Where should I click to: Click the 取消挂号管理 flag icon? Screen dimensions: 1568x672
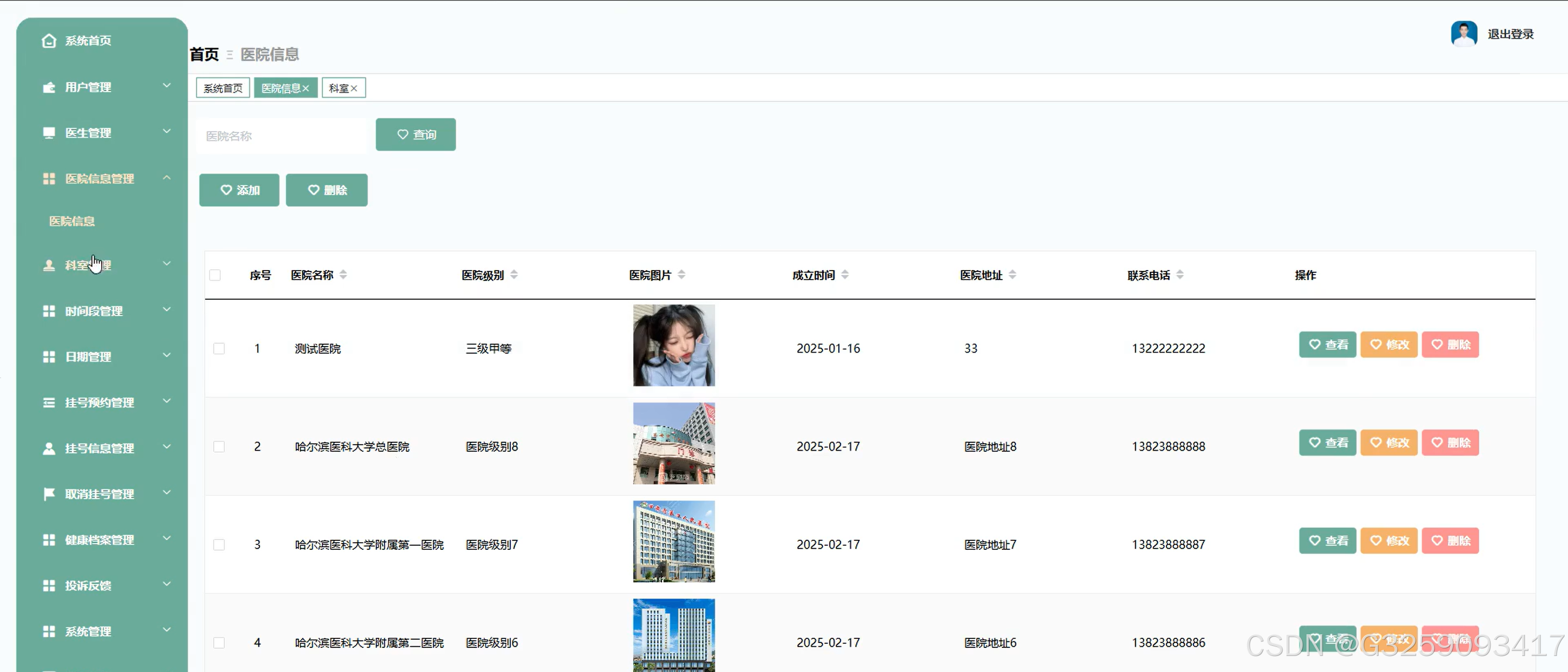tap(49, 493)
